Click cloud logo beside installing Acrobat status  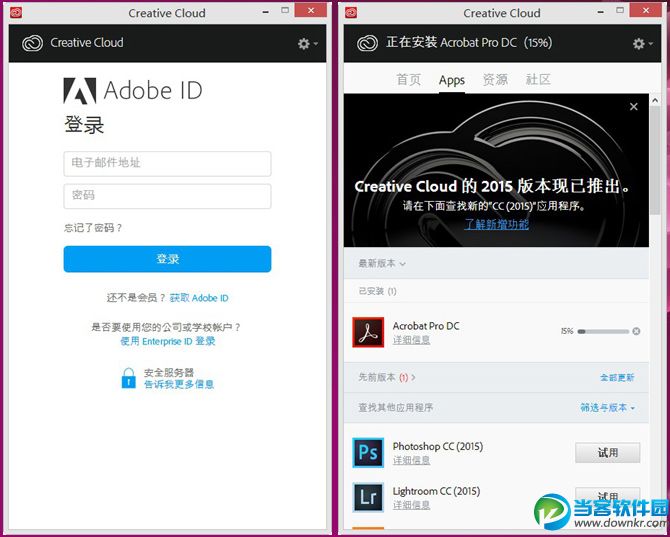click(367, 43)
